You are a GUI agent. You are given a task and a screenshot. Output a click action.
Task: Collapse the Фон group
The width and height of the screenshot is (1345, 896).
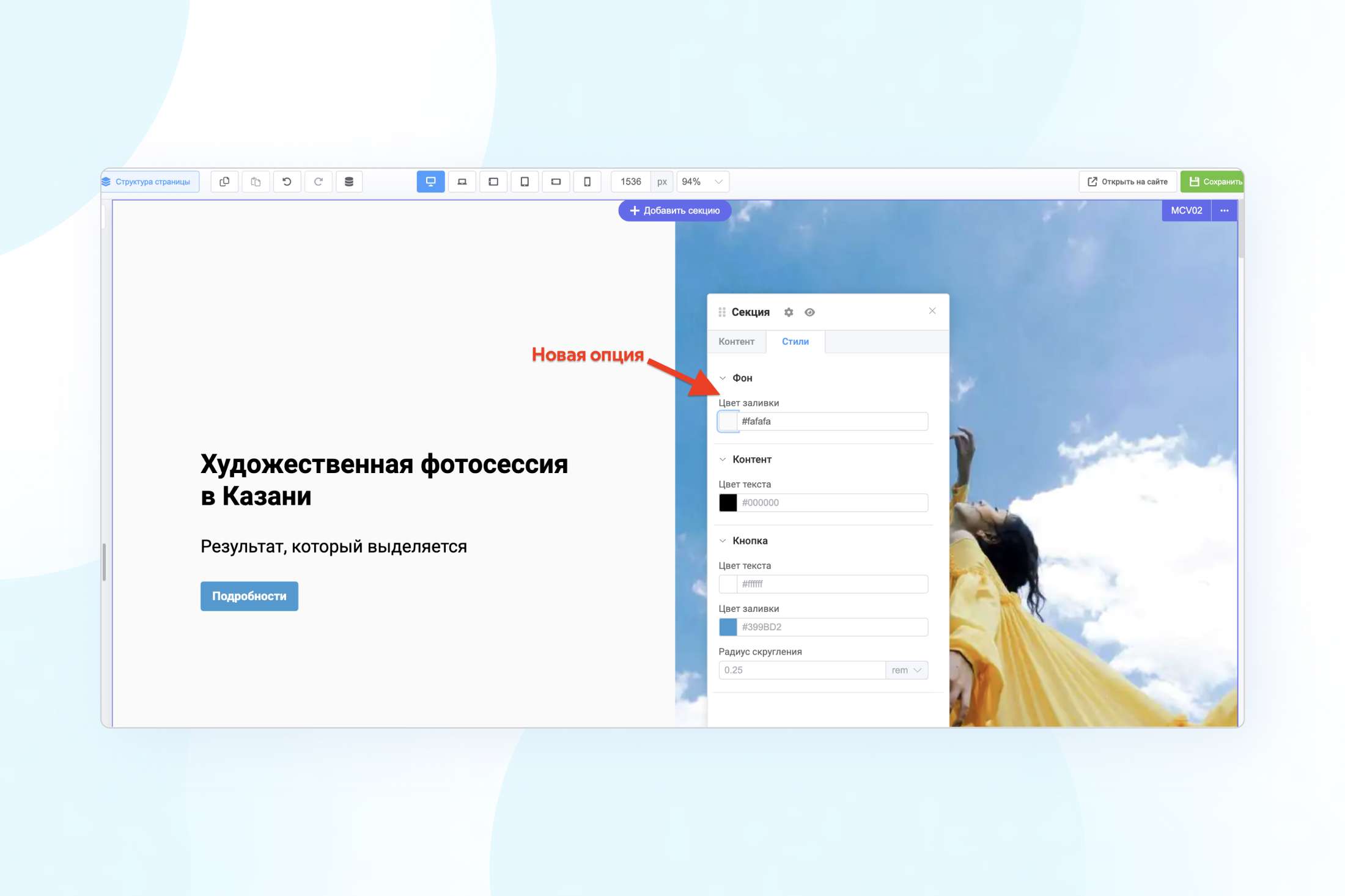[723, 378]
